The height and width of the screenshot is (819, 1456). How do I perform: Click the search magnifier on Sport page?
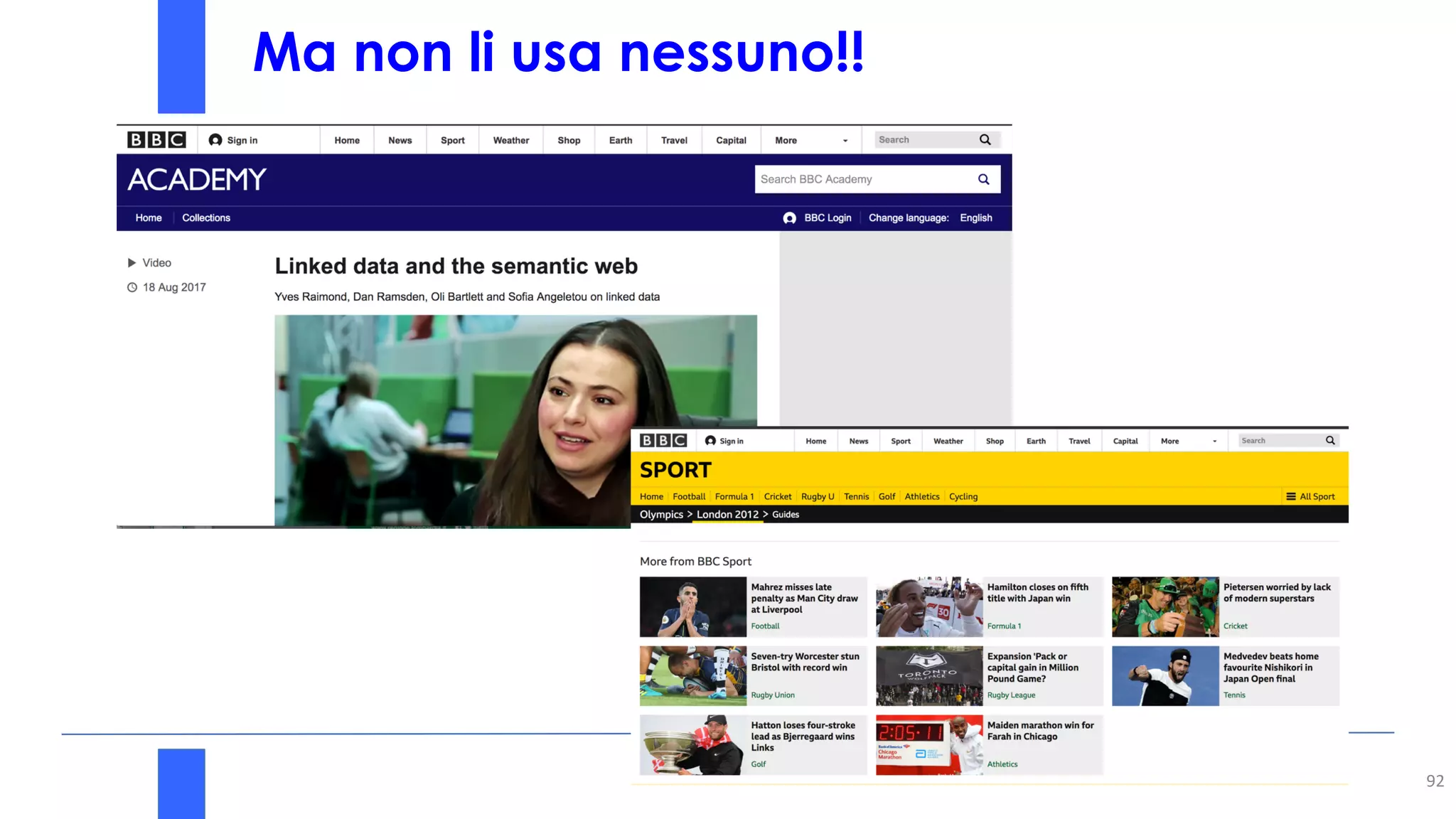pos(1330,441)
